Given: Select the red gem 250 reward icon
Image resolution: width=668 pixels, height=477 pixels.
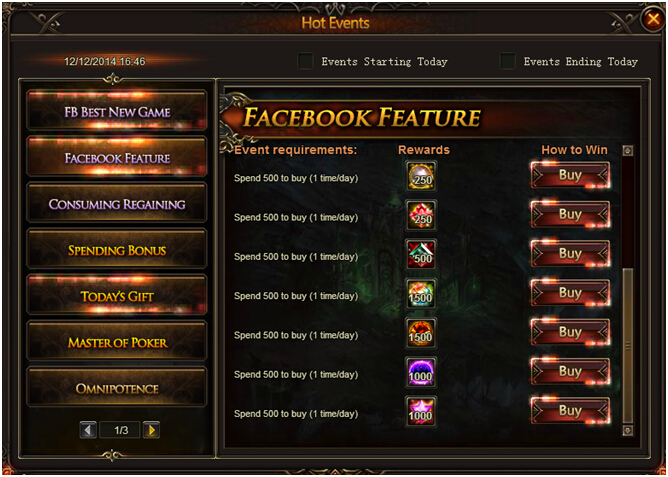Looking at the screenshot, I should [421, 215].
